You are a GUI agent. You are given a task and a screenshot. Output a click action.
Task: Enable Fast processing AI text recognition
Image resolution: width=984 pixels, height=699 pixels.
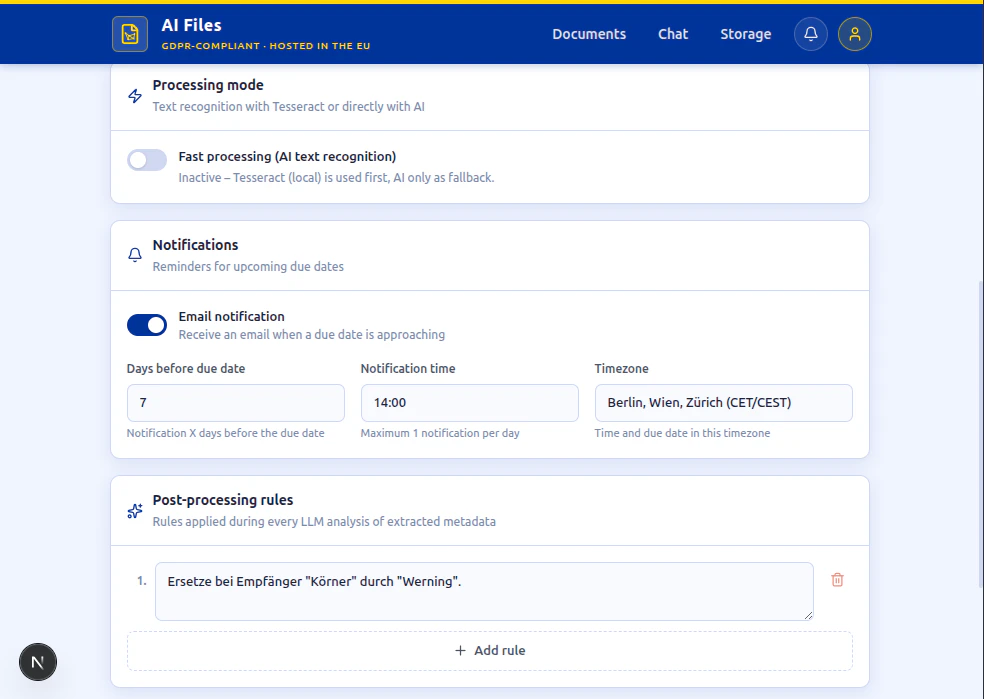(x=146, y=160)
